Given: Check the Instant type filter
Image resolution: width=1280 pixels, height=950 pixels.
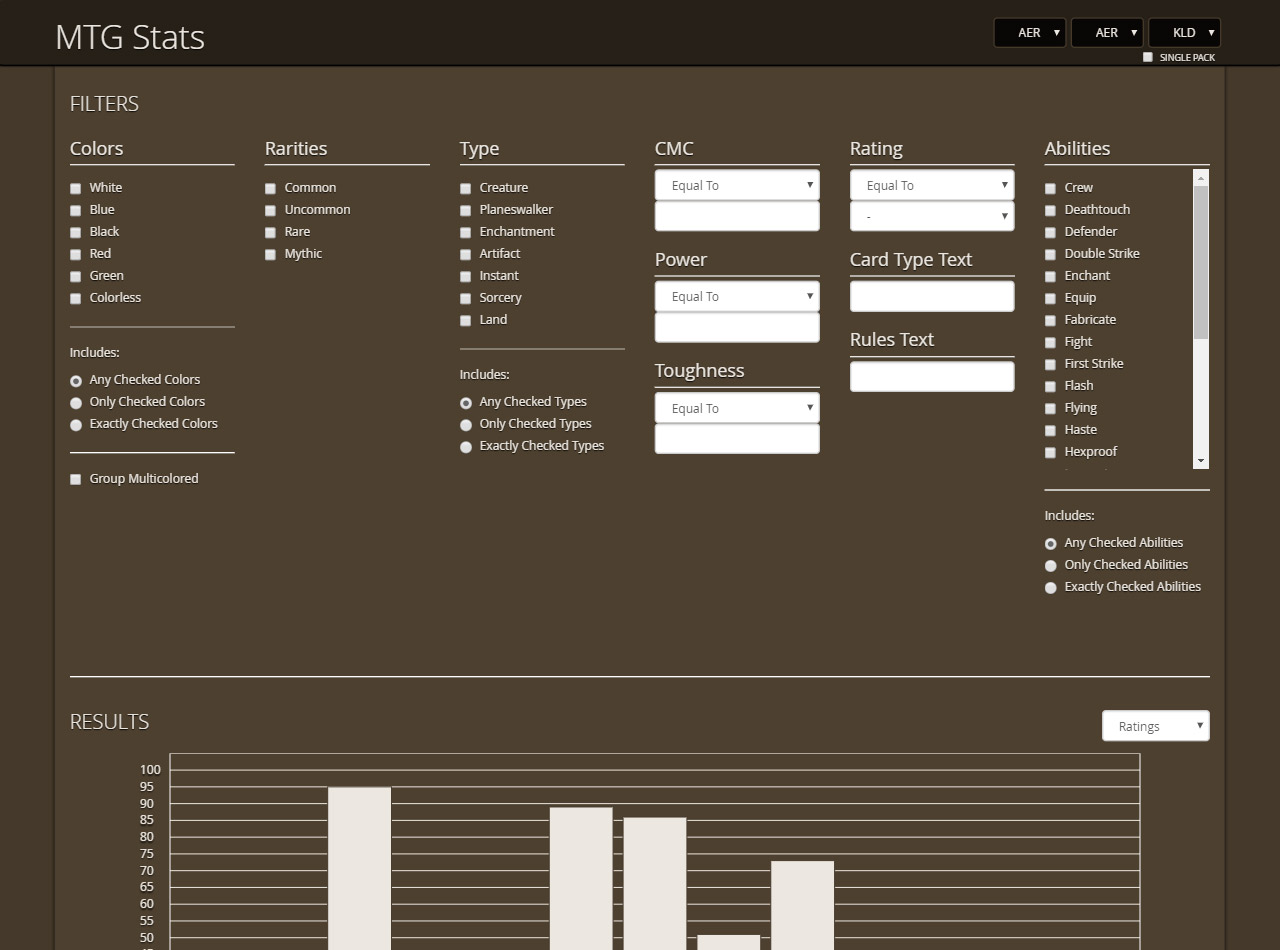Looking at the screenshot, I should point(466,276).
